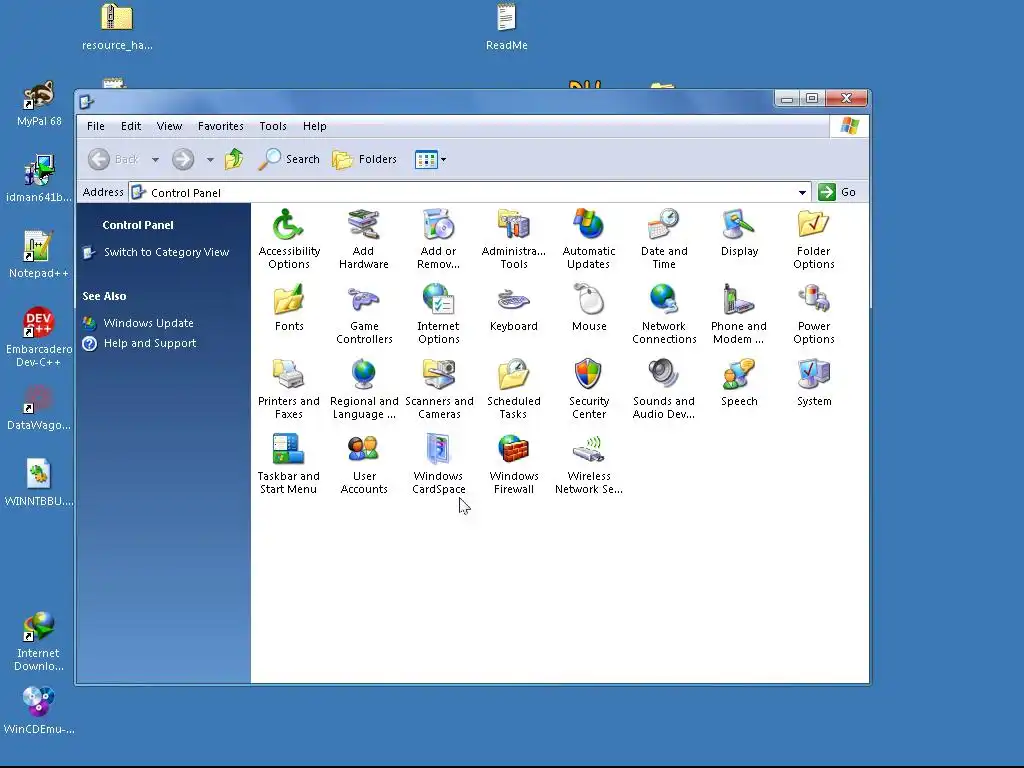
Task: Open the Edit menu
Action: point(131,126)
